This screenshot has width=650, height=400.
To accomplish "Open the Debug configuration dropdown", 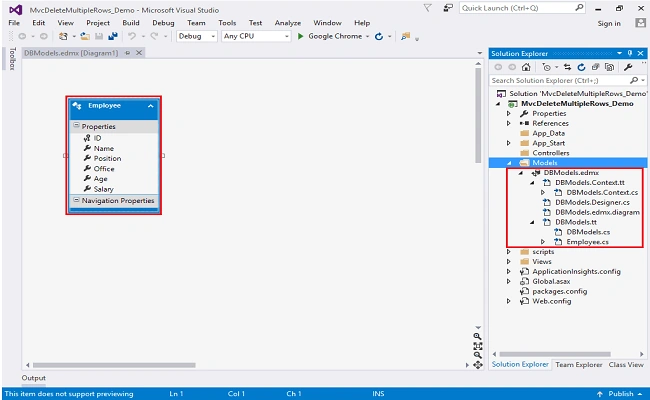I will point(196,36).
